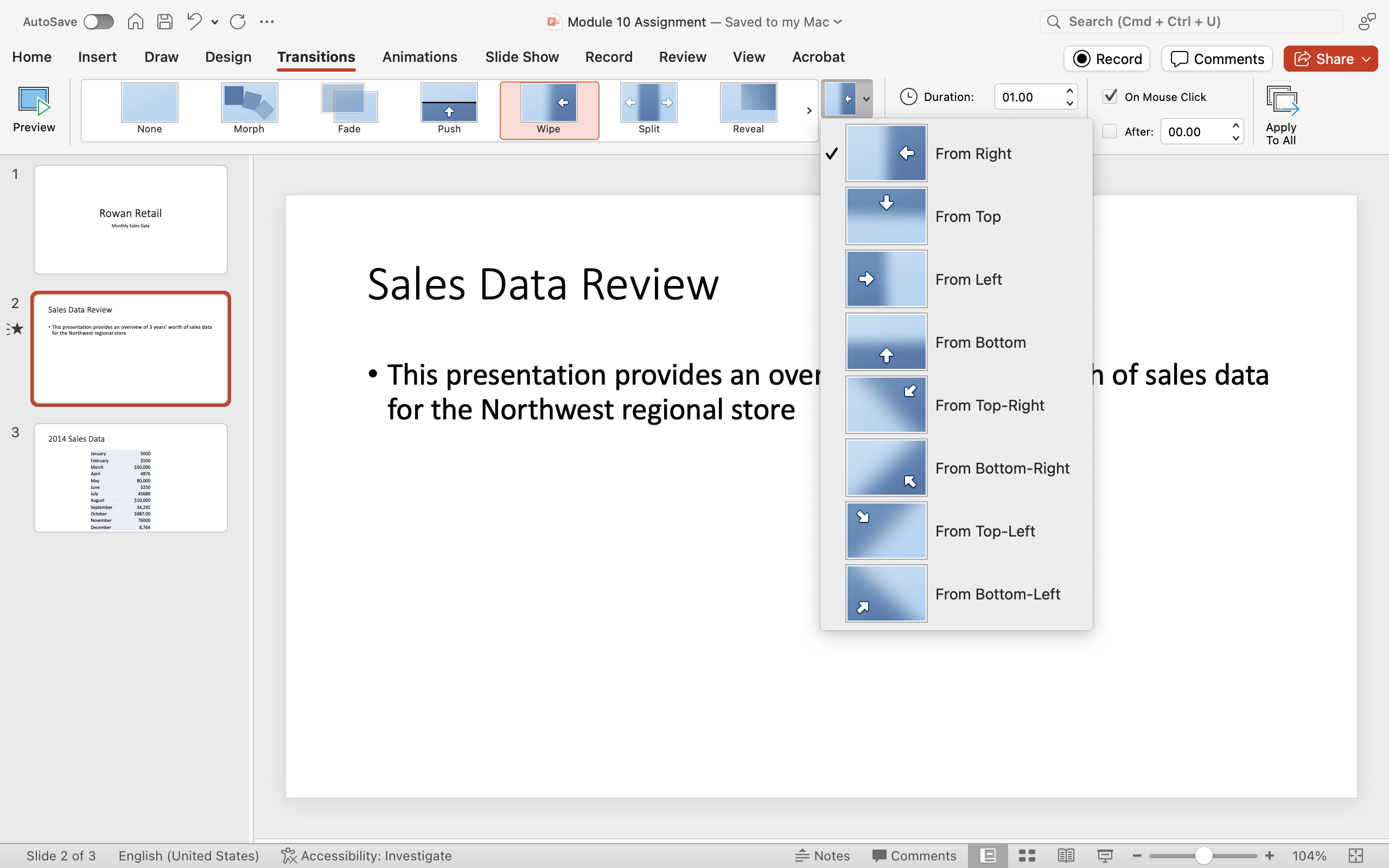Choose the From Right wipe option
1389x868 pixels.
pyautogui.click(x=956, y=154)
